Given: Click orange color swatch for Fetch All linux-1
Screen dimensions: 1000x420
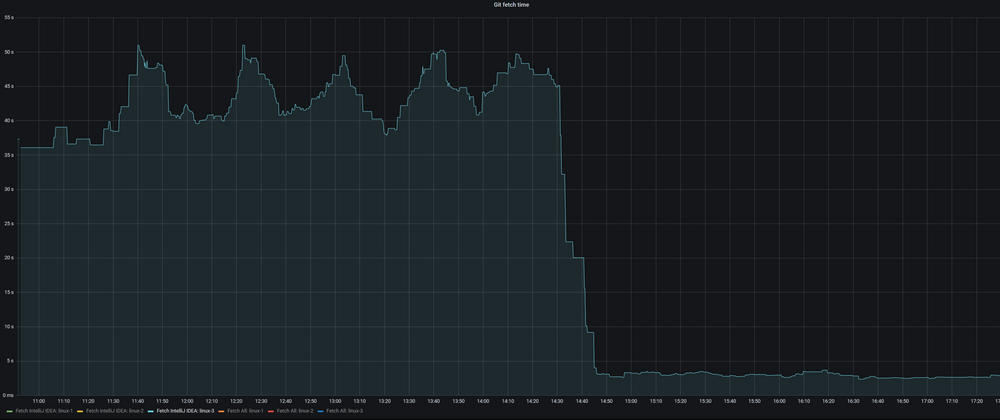Looking at the screenshot, I should point(221,411).
